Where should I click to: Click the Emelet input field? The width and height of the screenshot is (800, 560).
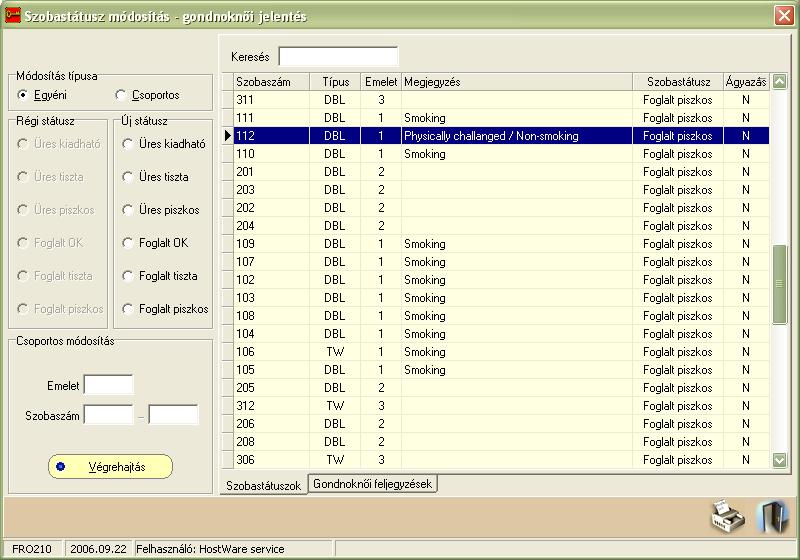pos(109,385)
